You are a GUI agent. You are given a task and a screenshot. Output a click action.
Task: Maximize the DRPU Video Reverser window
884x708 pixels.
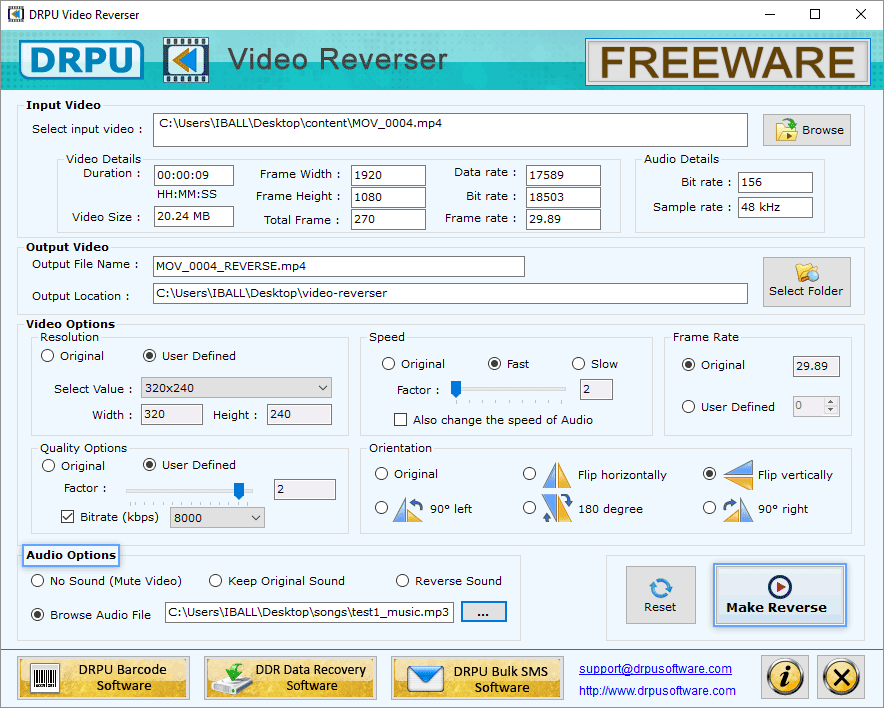pos(815,14)
